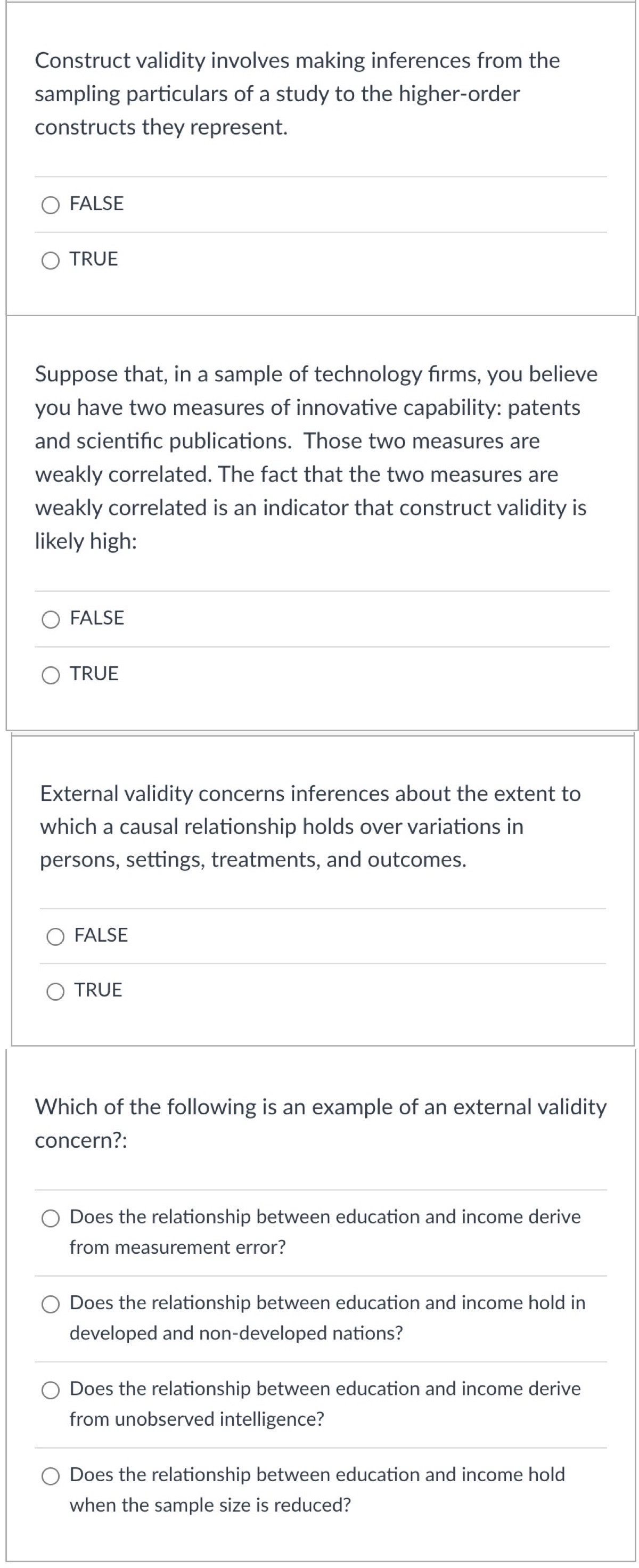
Task: Select TRUE for the construct validity inference question
Action: (x=51, y=260)
